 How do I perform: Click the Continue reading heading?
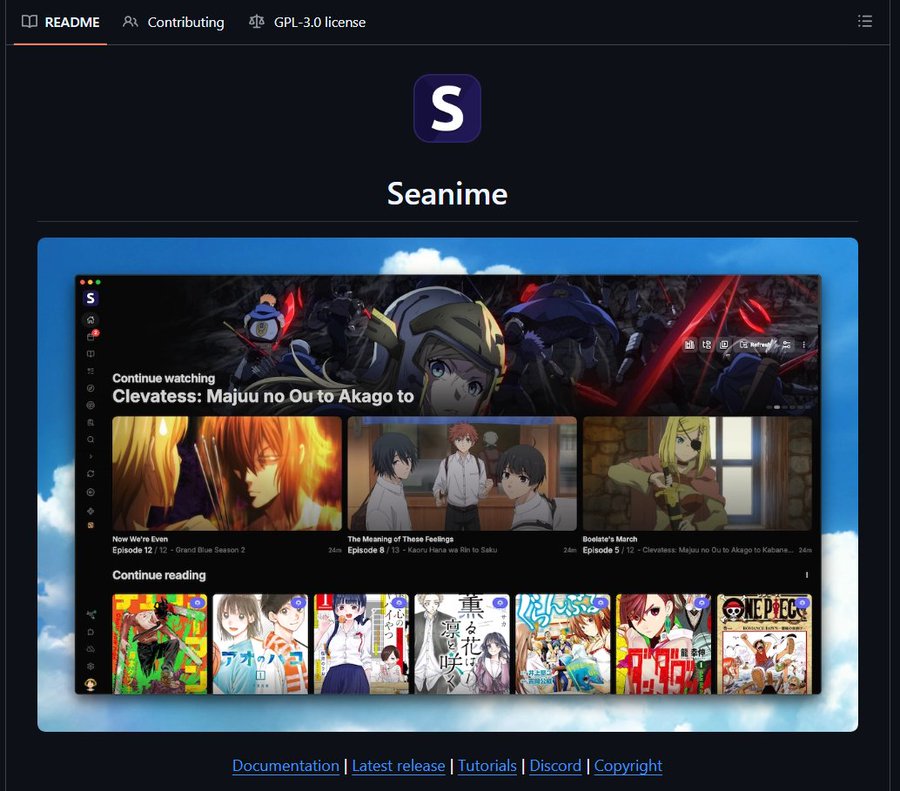[x=159, y=575]
